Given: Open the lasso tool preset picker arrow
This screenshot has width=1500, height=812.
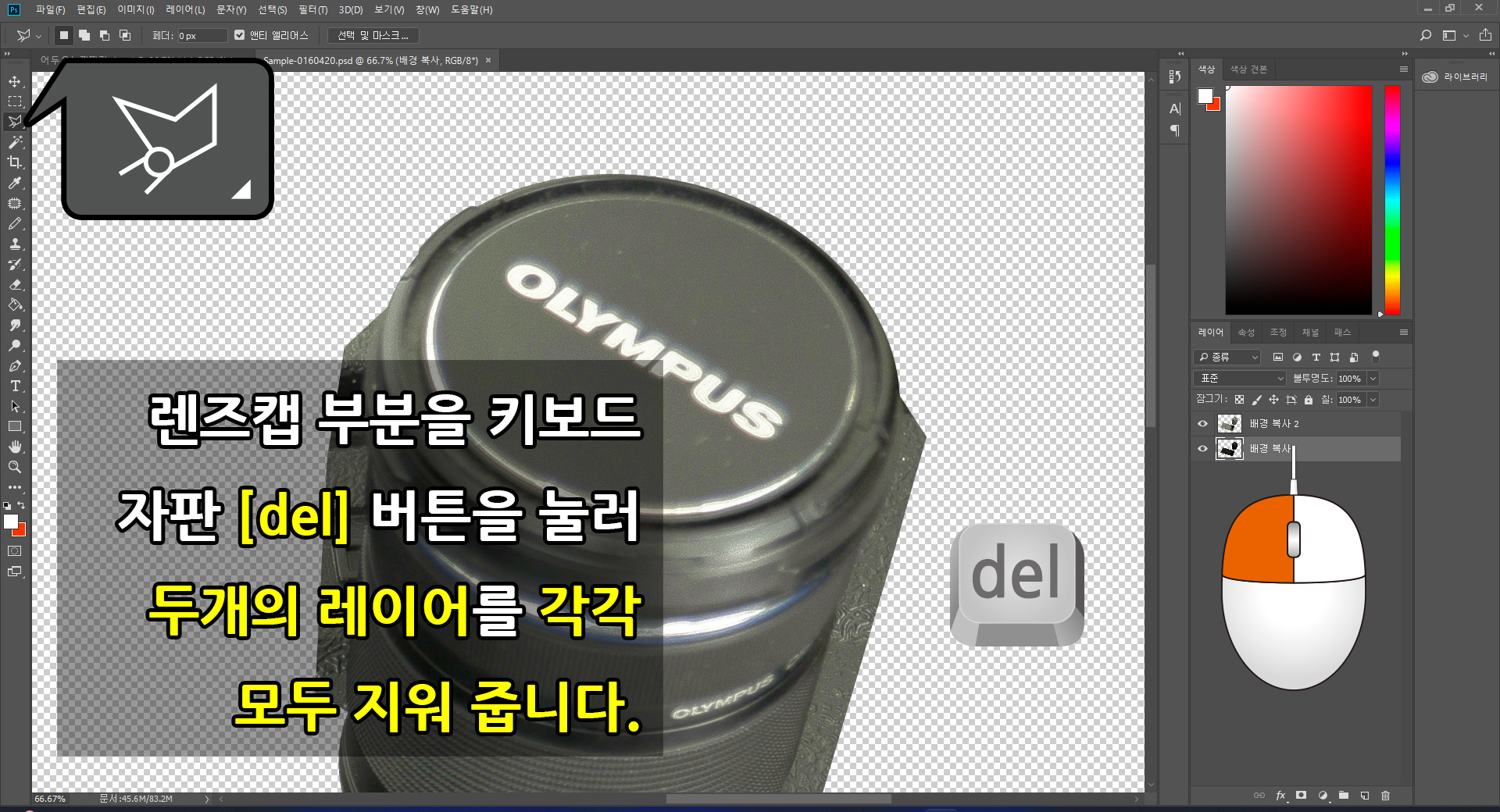Looking at the screenshot, I should tap(39, 35).
